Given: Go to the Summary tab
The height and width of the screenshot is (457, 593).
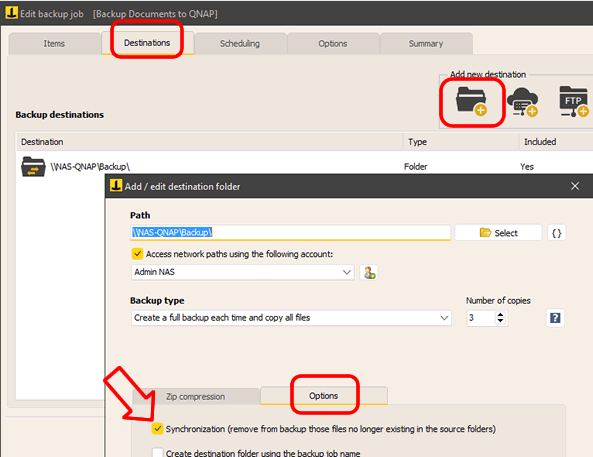Looking at the screenshot, I should (426, 44).
